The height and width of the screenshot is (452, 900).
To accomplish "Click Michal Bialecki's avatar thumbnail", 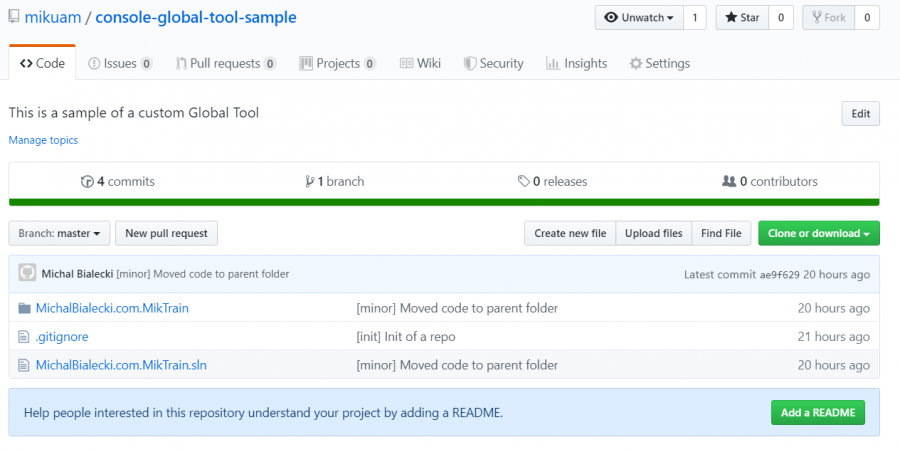I will click(x=27, y=274).
